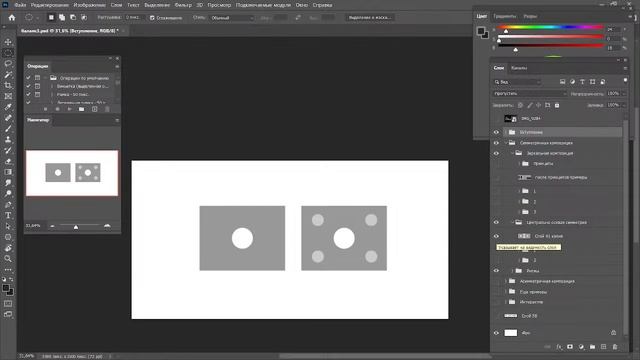Play the selected action in Operations panel
This screenshot has height=360, width=640.
(x=69, y=109)
